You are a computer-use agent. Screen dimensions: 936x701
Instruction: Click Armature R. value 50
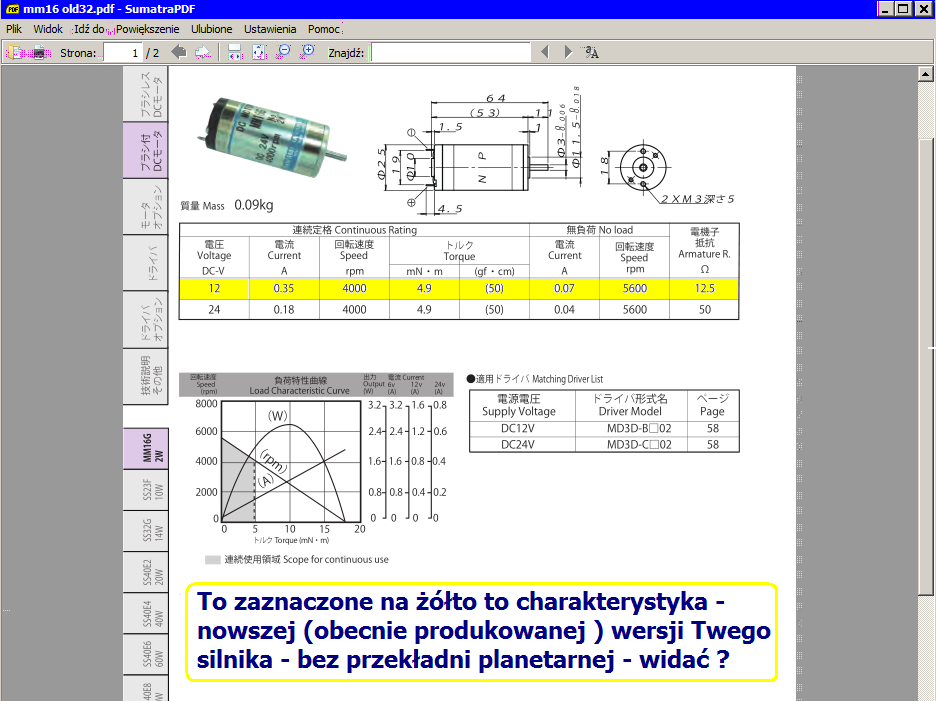(705, 310)
